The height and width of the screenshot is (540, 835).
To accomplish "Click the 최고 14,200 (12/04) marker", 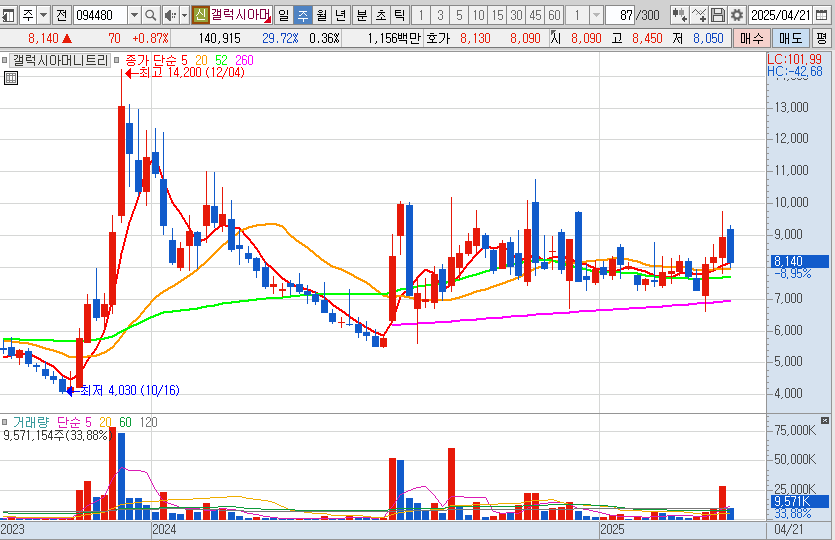I will coord(185,72).
